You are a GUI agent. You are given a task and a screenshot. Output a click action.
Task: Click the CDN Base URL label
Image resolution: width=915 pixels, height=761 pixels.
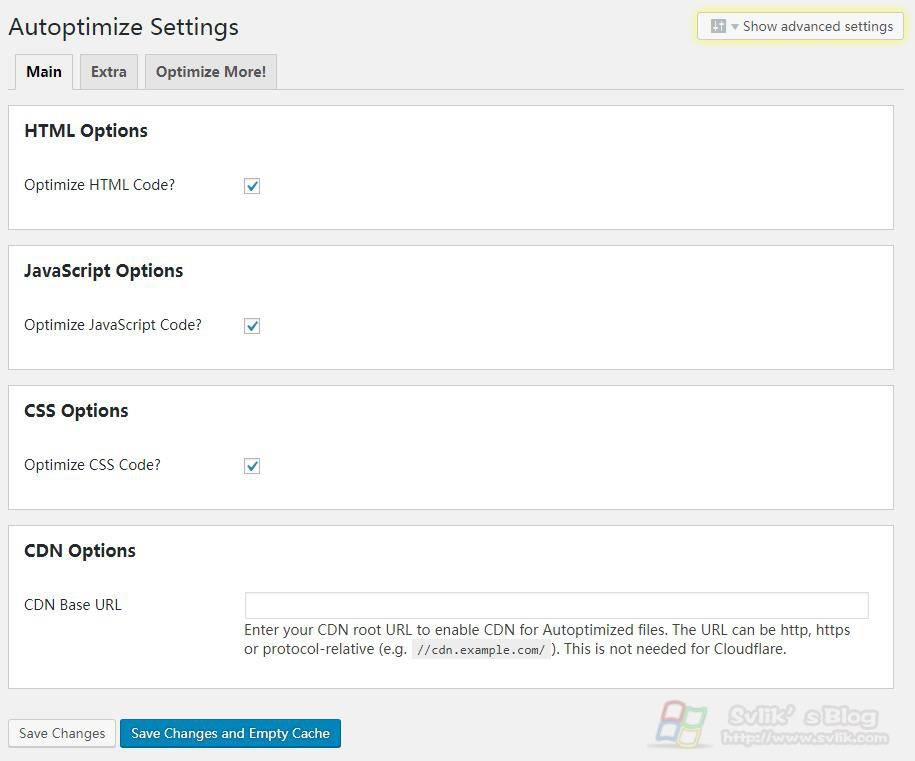pyautogui.click(x=73, y=605)
